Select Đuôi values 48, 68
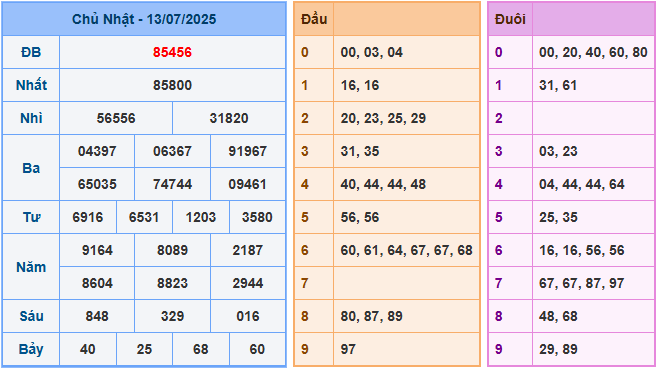 point(558,316)
